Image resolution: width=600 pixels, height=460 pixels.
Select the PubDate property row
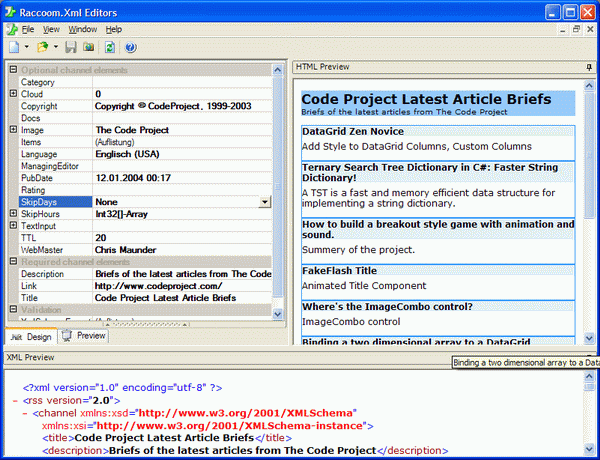[x=145, y=178]
